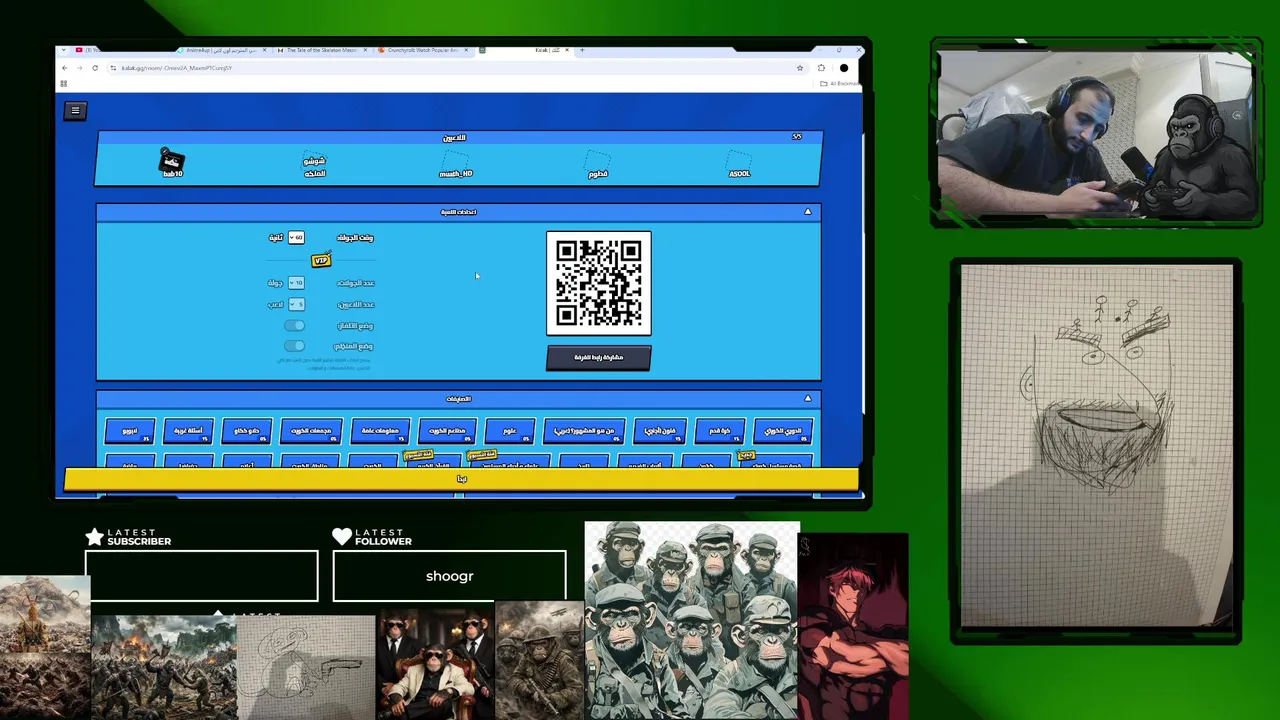Image resolution: width=1280 pixels, height=720 pixels.
Task: Click the sketch drawing camera panel
Action: (x=1096, y=445)
